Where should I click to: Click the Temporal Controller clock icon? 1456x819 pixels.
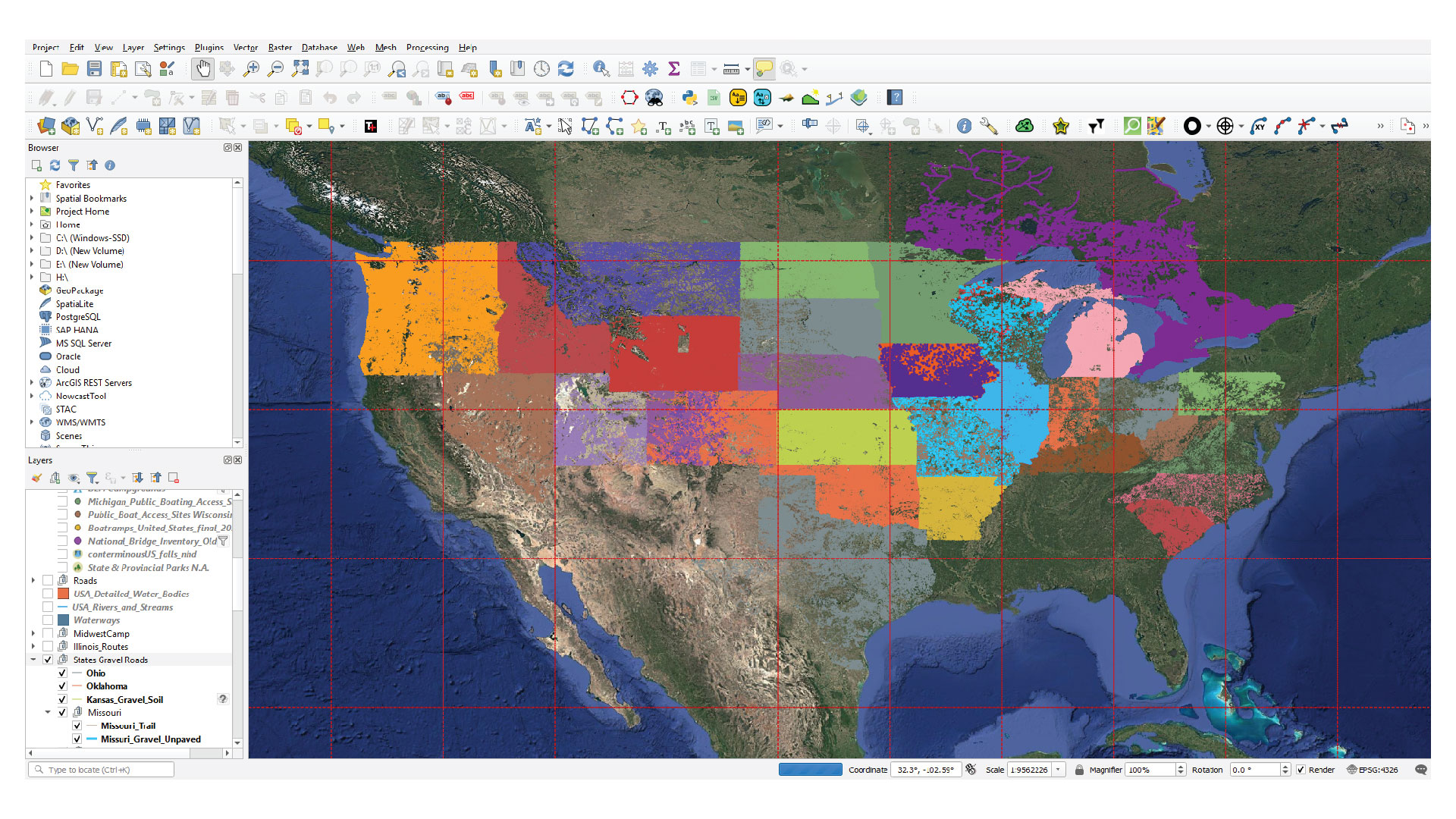[x=541, y=69]
